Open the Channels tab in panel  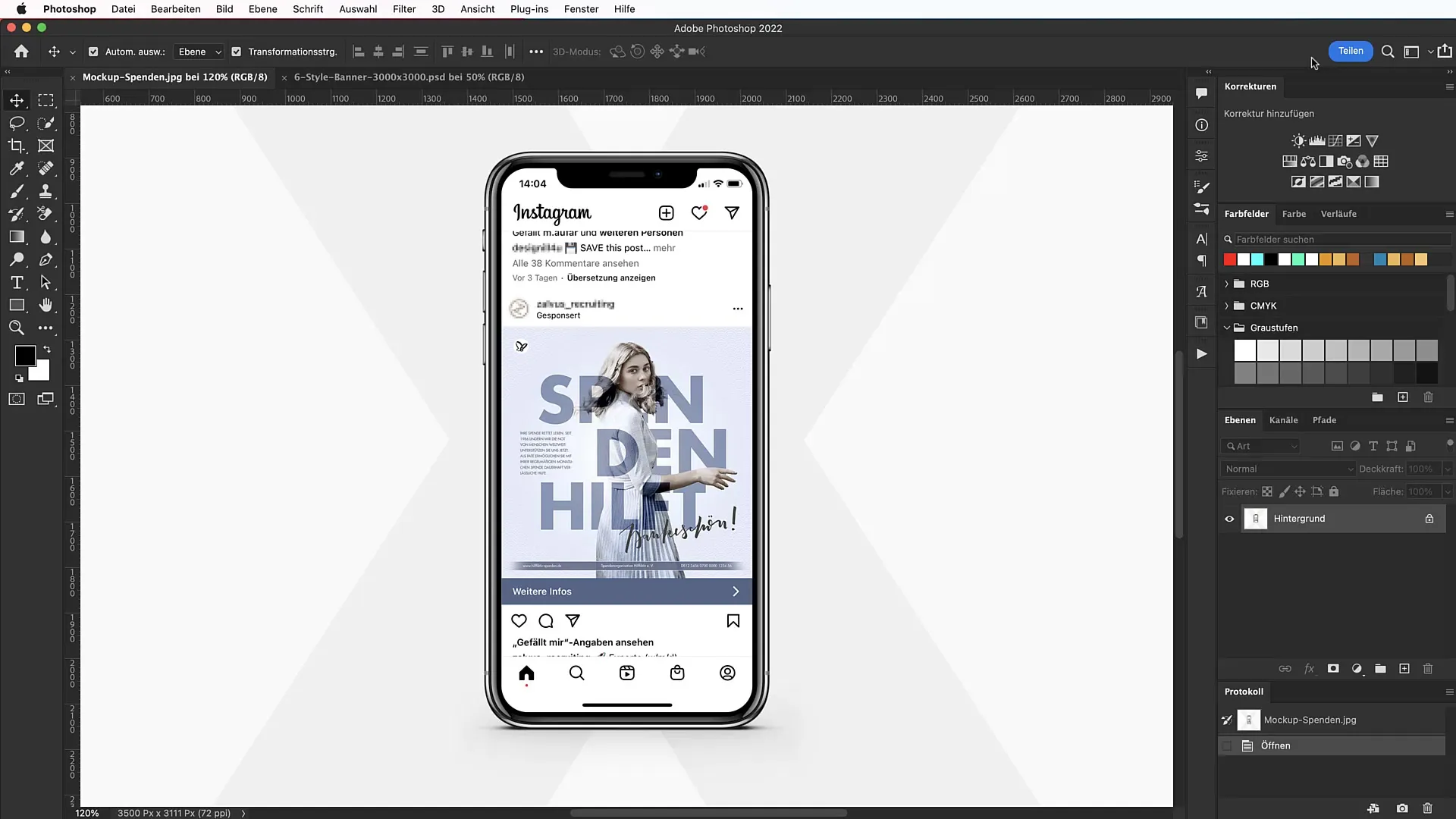click(x=1284, y=419)
